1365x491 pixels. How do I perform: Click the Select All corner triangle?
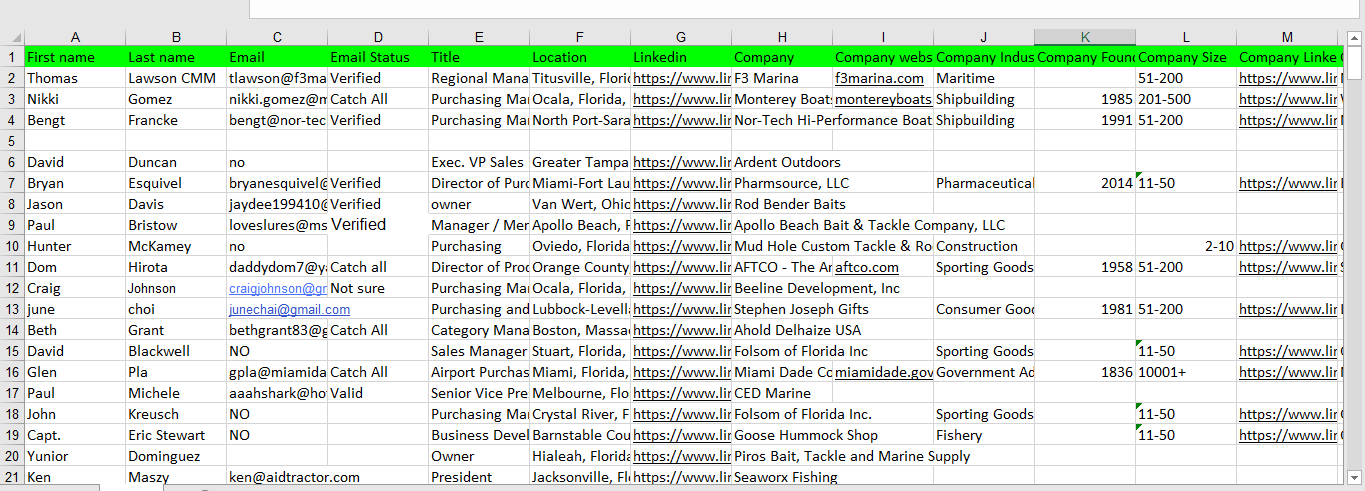coord(12,37)
